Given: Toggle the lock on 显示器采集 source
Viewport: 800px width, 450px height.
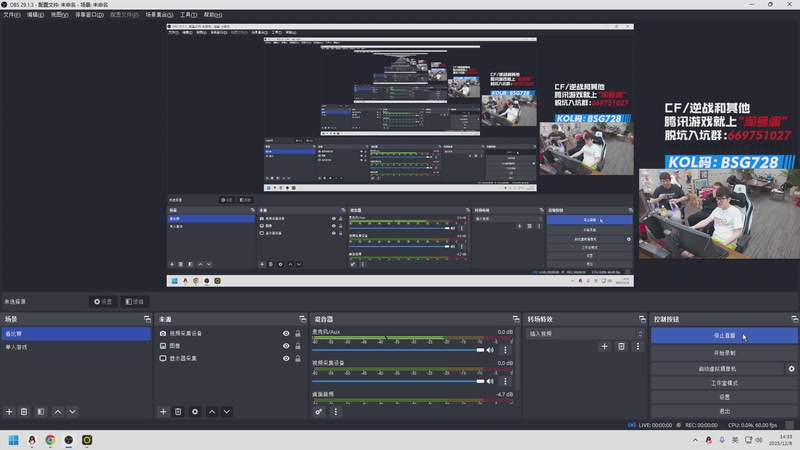Looking at the screenshot, I should [x=298, y=358].
